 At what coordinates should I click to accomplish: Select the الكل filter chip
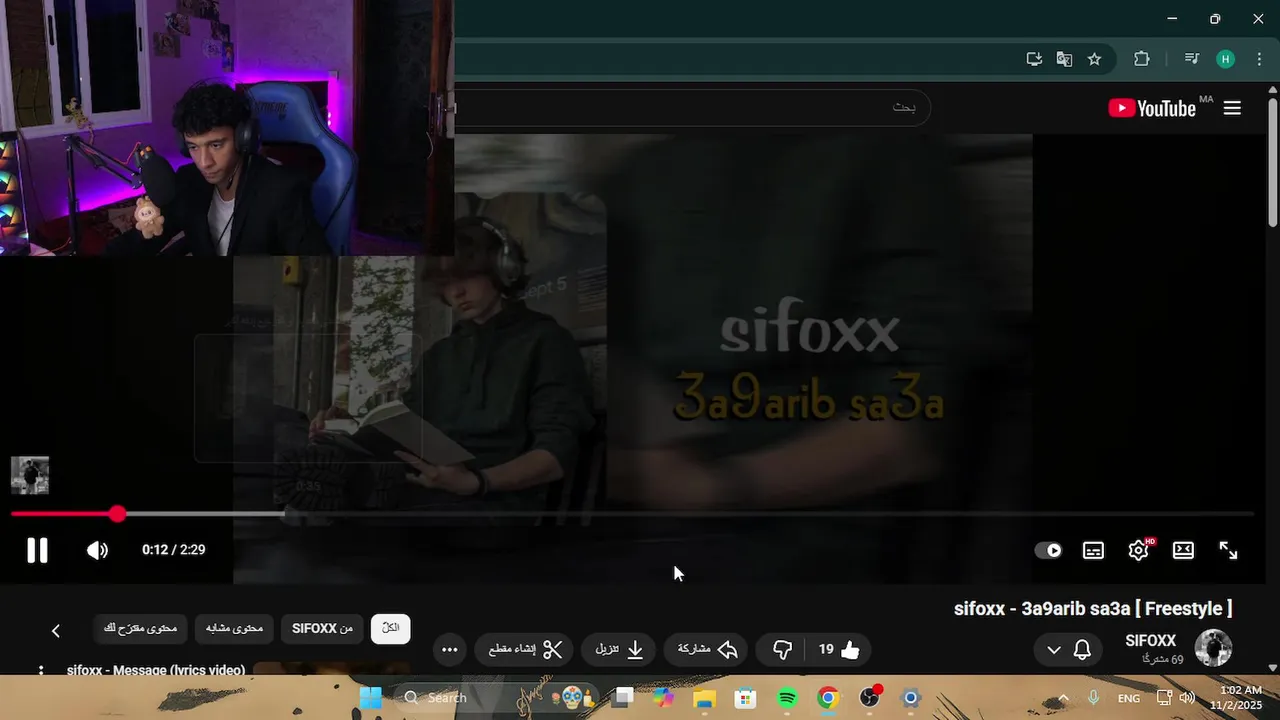pos(391,628)
